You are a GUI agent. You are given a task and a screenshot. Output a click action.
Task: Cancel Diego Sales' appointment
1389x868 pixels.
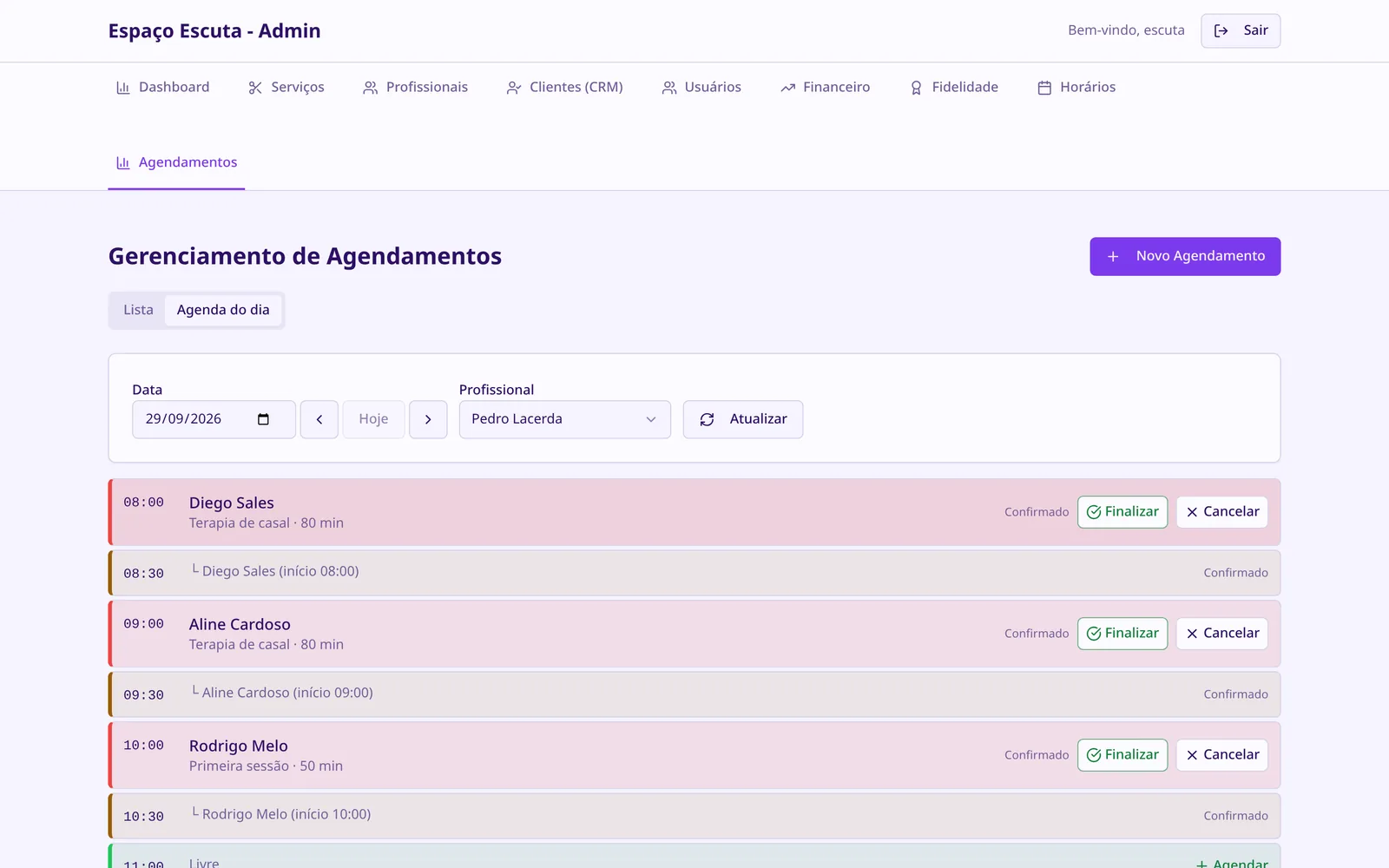(1221, 512)
